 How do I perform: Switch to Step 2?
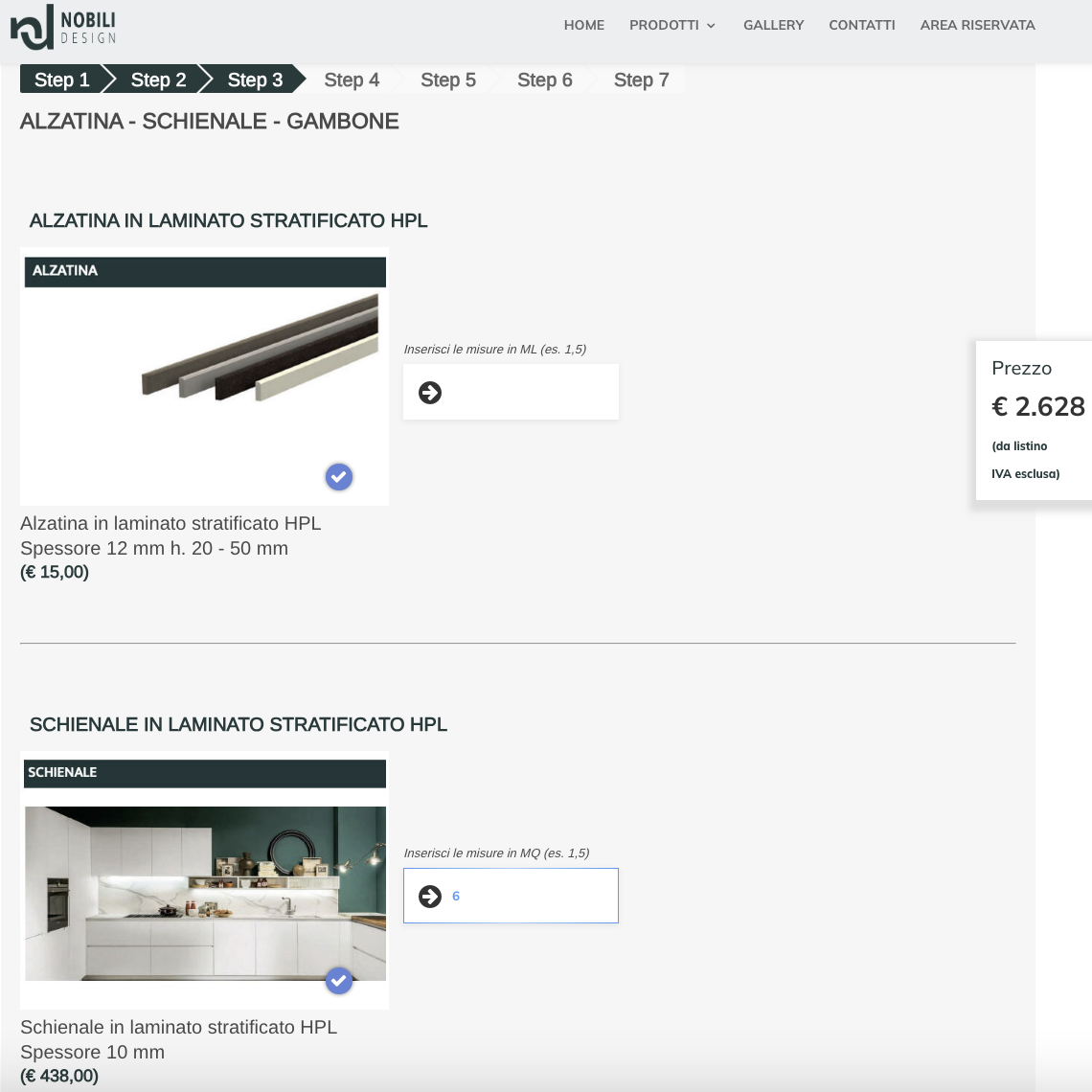point(158,80)
